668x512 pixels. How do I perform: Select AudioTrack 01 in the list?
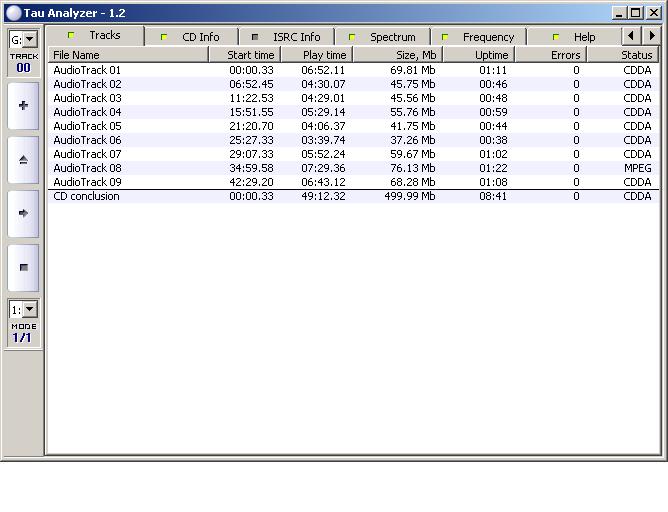point(87,70)
